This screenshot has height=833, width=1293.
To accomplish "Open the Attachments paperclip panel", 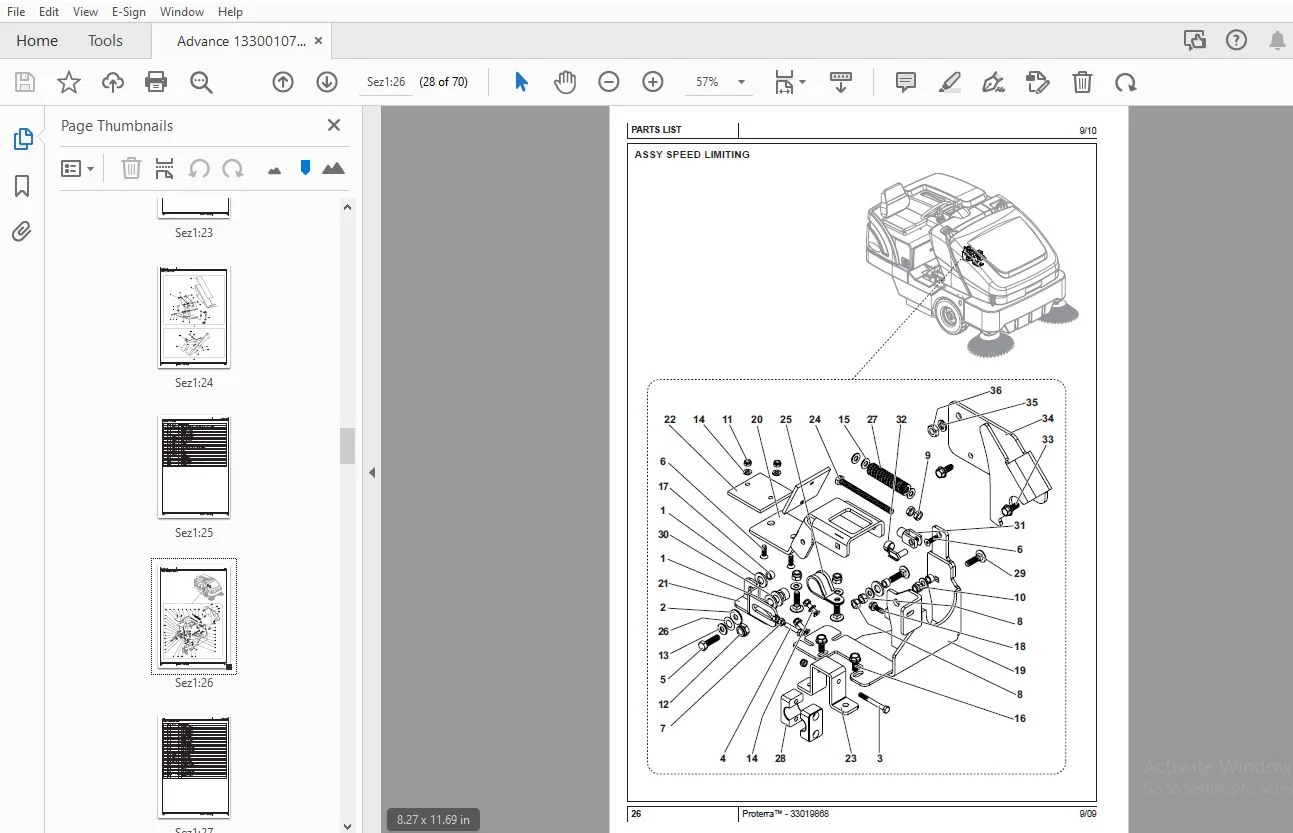I will [22, 232].
